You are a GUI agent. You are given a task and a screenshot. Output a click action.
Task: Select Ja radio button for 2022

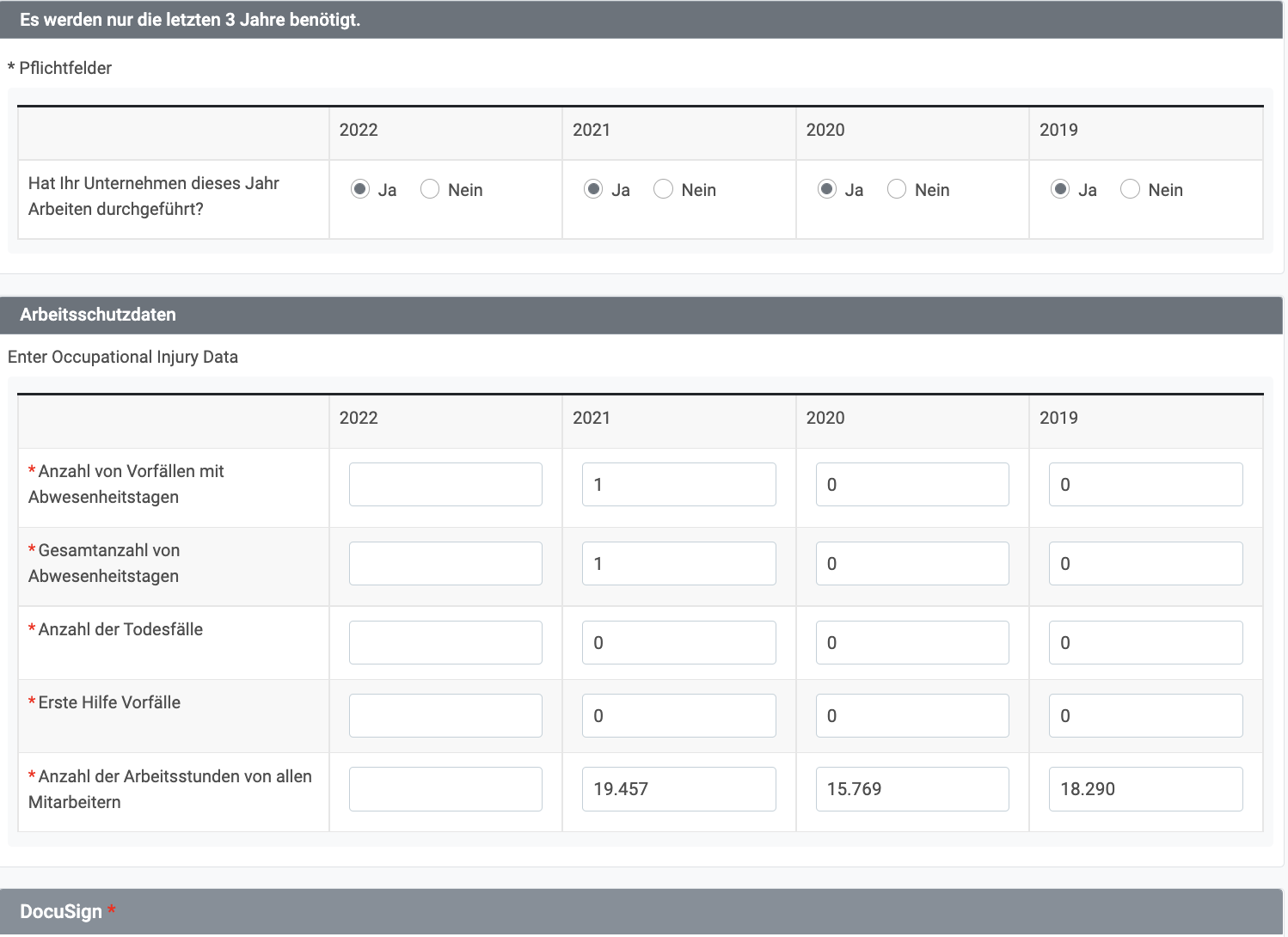360,189
